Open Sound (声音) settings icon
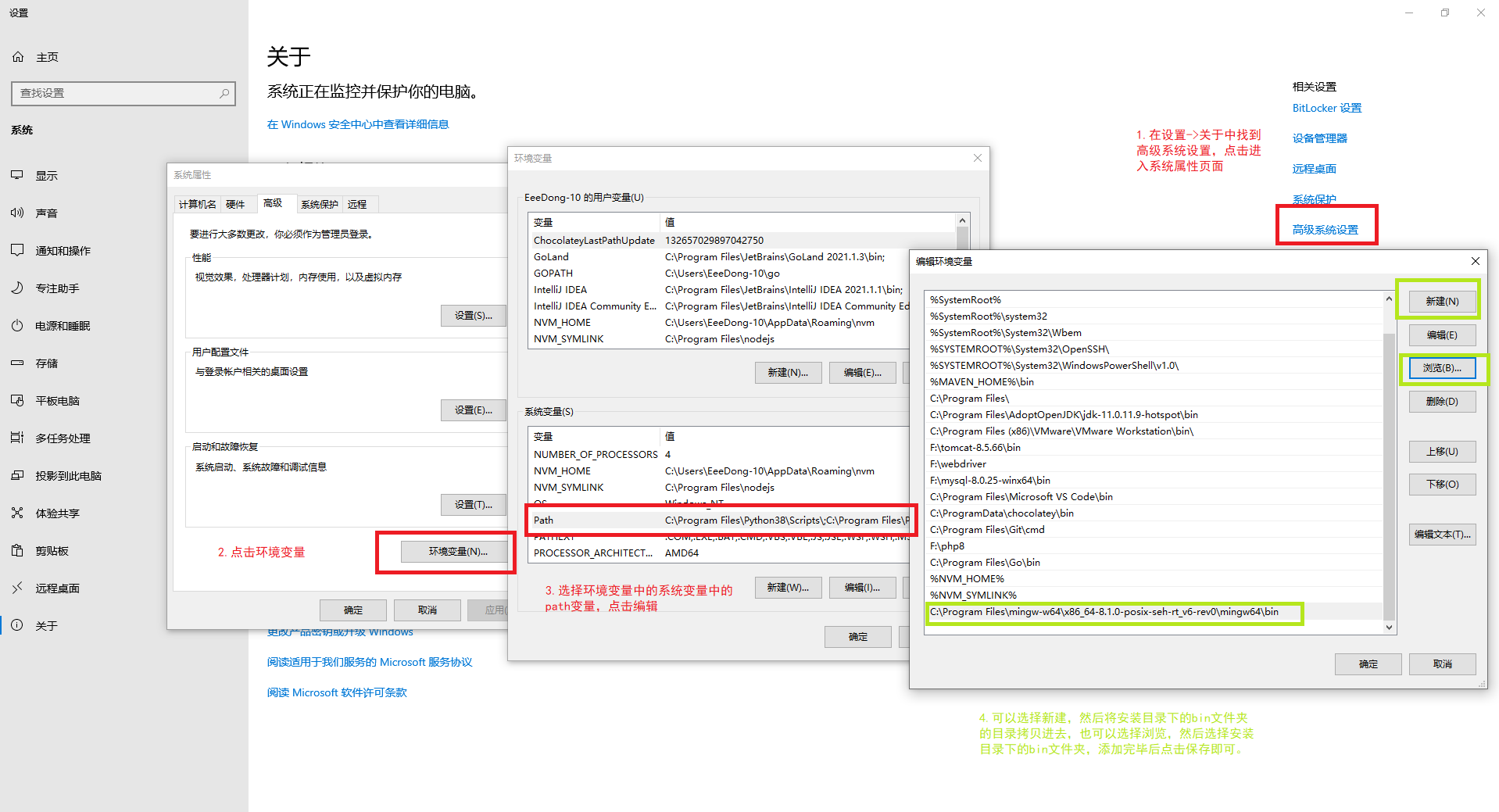The height and width of the screenshot is (812, 1499). click(x=17, y=213)
